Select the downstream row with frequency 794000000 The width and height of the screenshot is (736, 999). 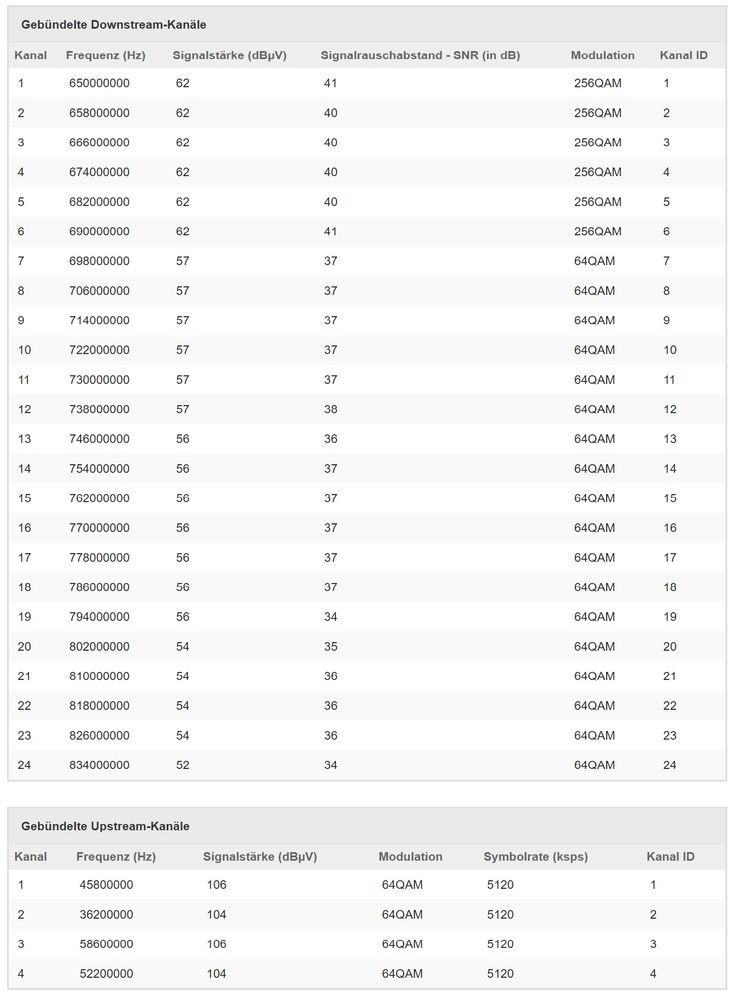[367, 617]
